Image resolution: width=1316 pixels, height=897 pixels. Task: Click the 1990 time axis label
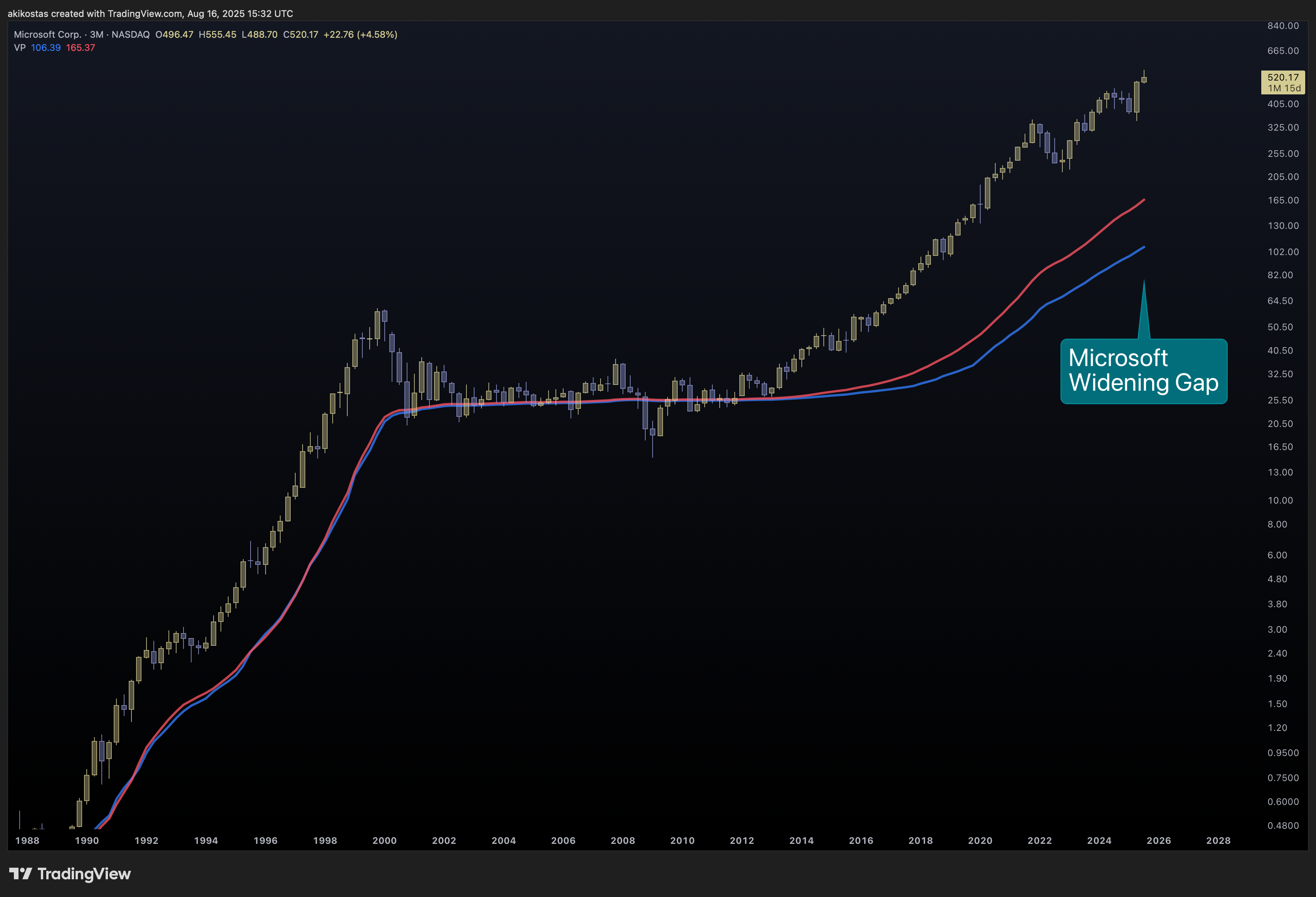[87, 840]
